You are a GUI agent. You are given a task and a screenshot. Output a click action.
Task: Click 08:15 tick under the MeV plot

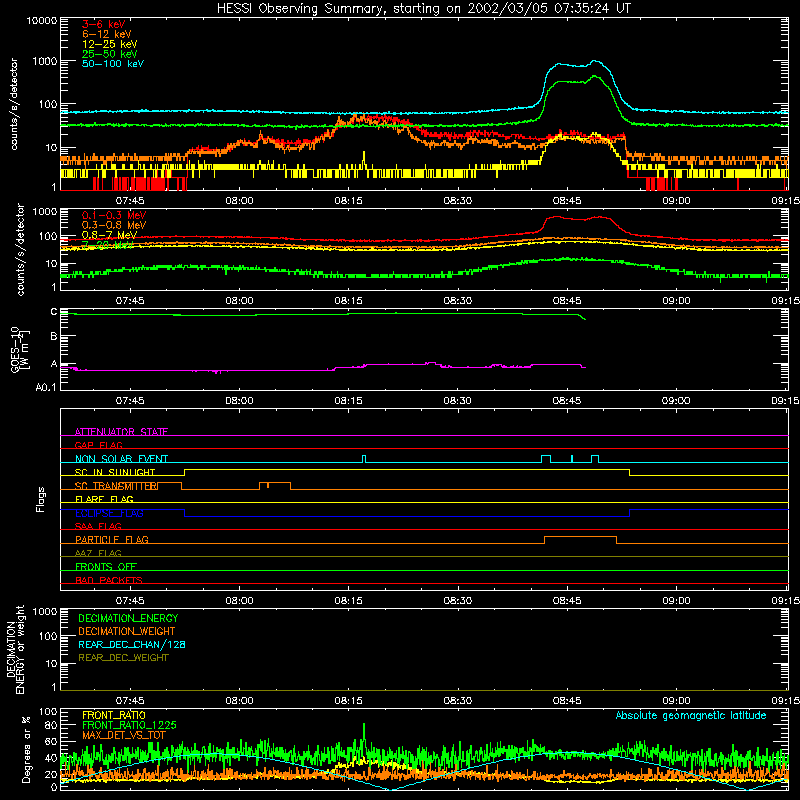pos(348,301)
